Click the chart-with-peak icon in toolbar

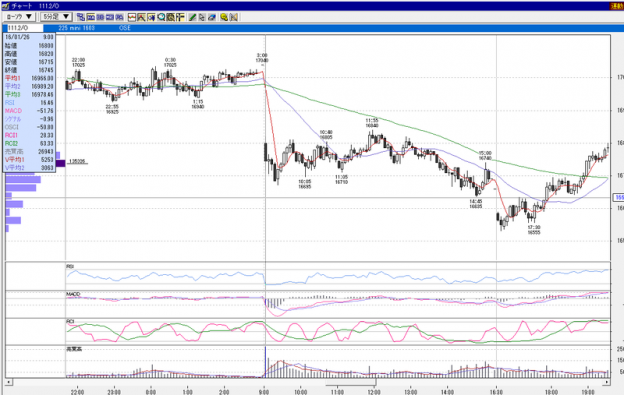tap(141, 17)
